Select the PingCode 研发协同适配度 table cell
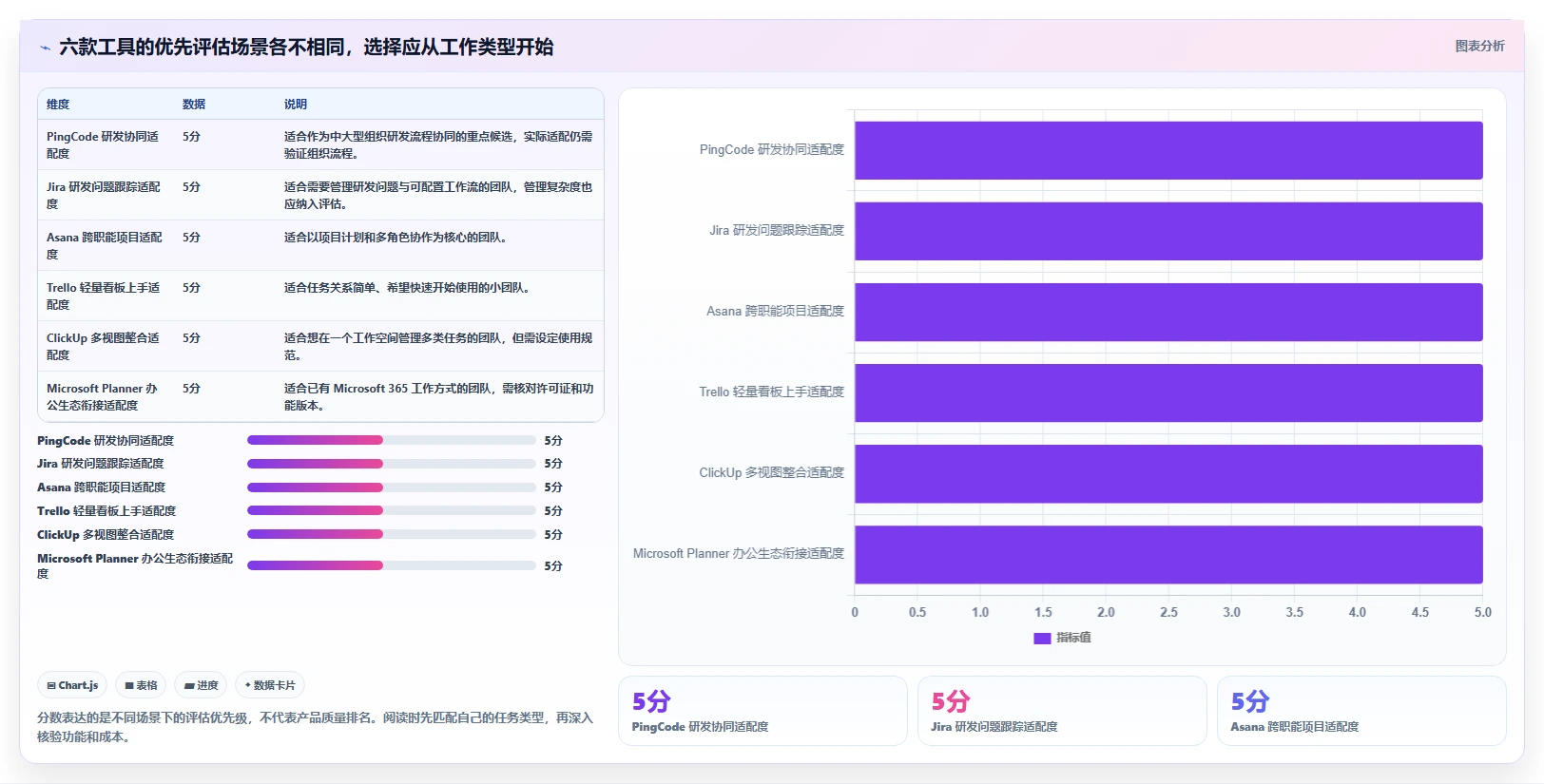The height and width of the screenshot is (784, 1544). point(104,145)
